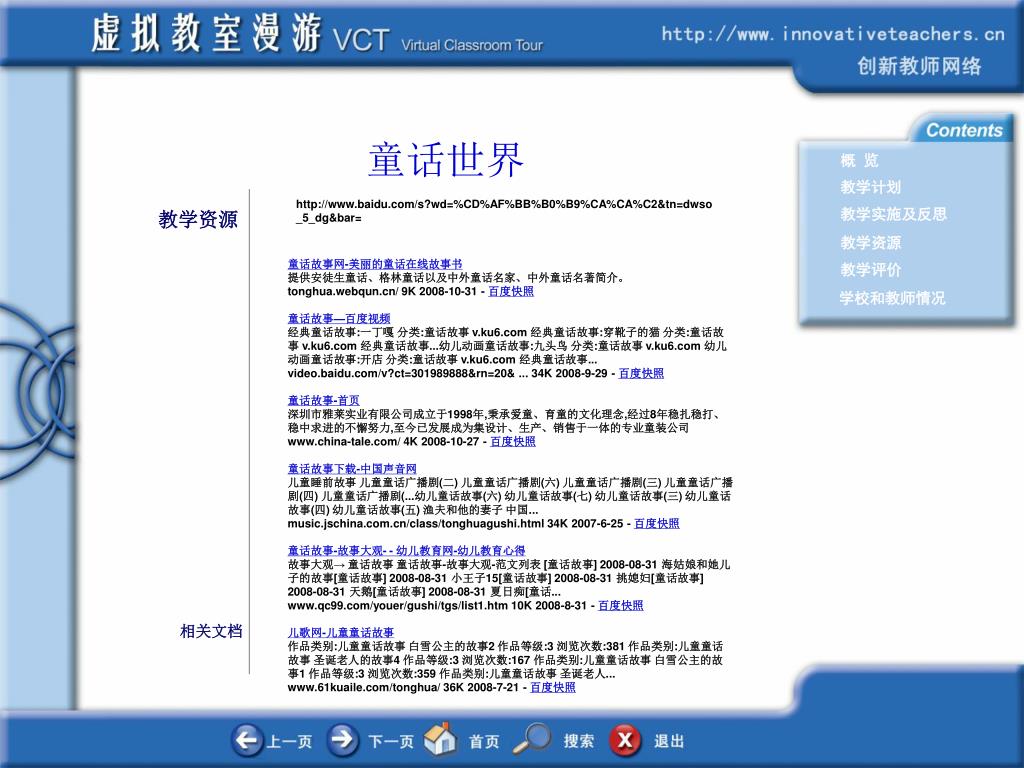Screen dimensions: 1024x768
Task: Open link 童话故事下载-中国声音网
Action: (x=352, y=469)
